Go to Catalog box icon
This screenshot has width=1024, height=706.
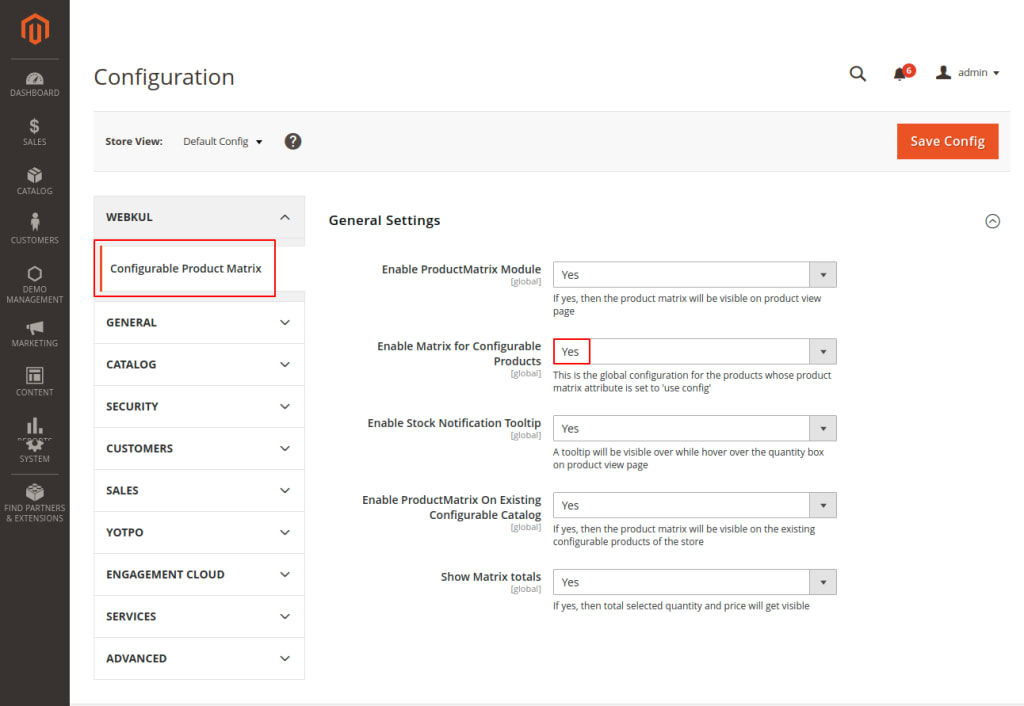(35, 176)
